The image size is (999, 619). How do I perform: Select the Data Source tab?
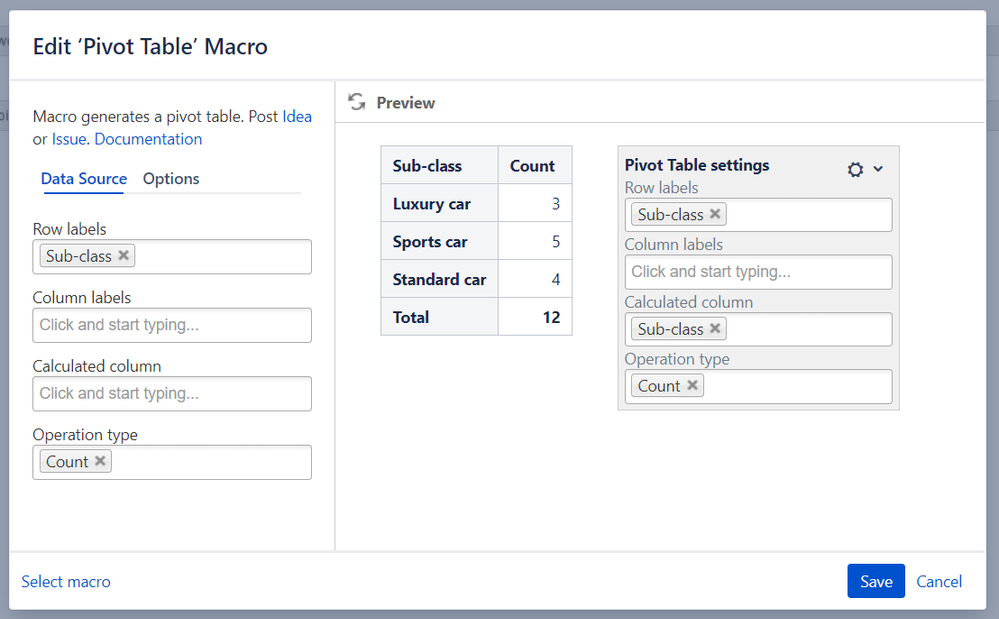click(83, 179)
